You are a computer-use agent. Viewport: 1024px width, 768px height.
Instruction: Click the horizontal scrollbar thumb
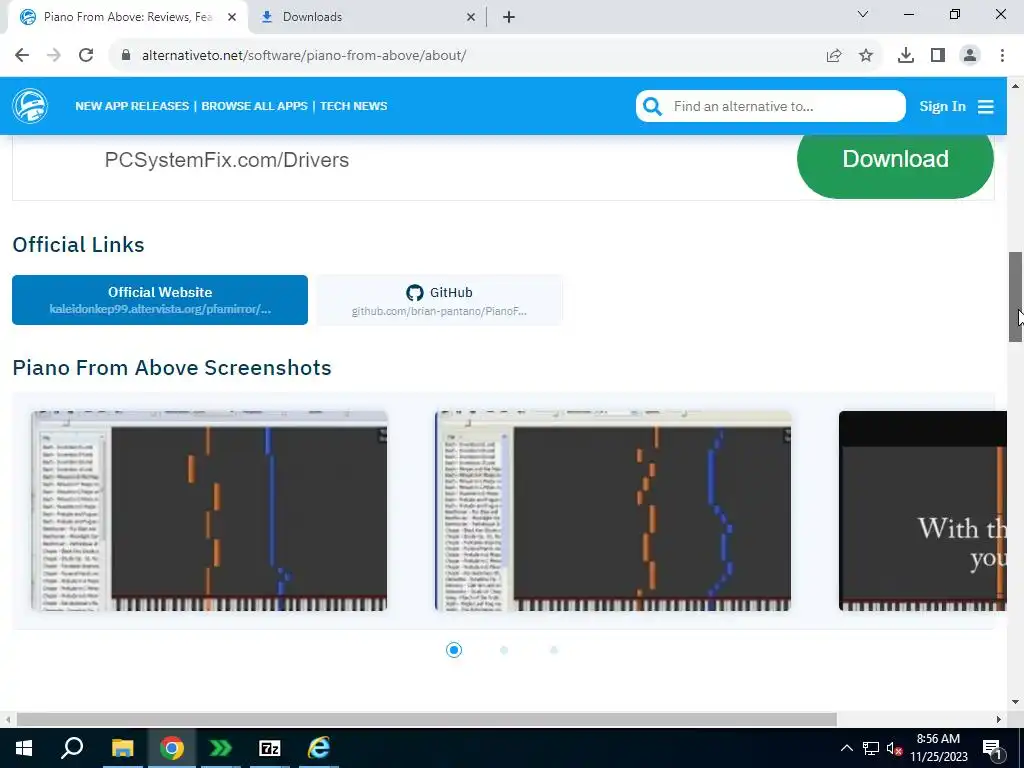(426, 719)
